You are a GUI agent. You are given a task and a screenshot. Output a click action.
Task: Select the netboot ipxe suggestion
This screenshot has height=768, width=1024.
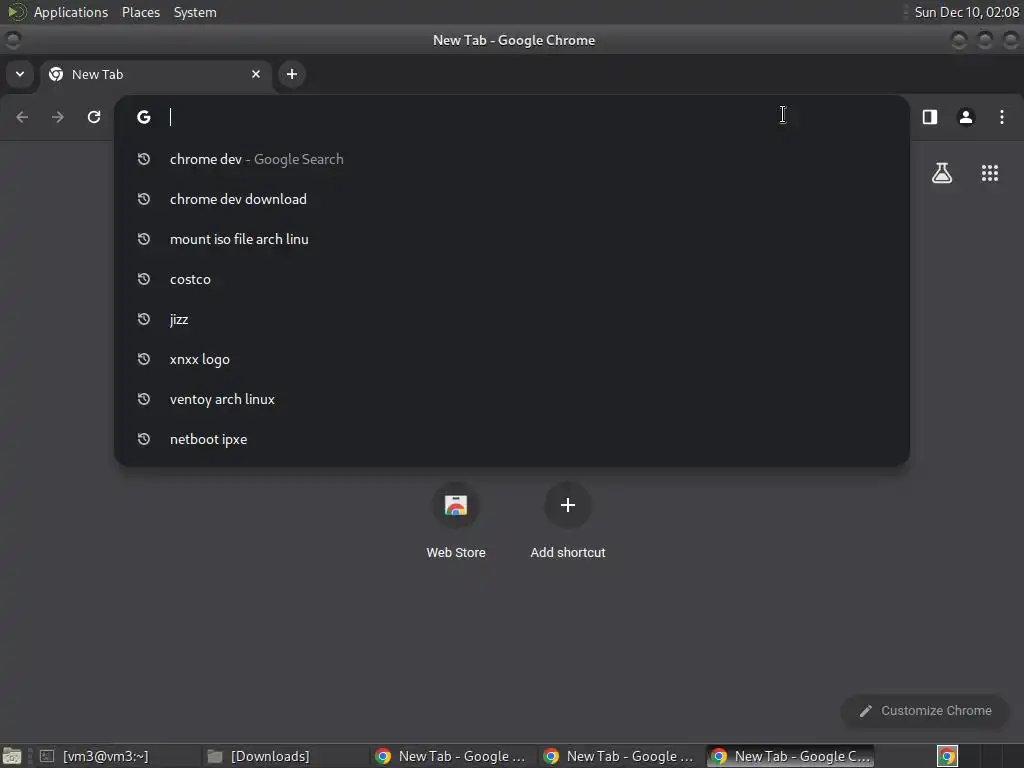(512, 439)
